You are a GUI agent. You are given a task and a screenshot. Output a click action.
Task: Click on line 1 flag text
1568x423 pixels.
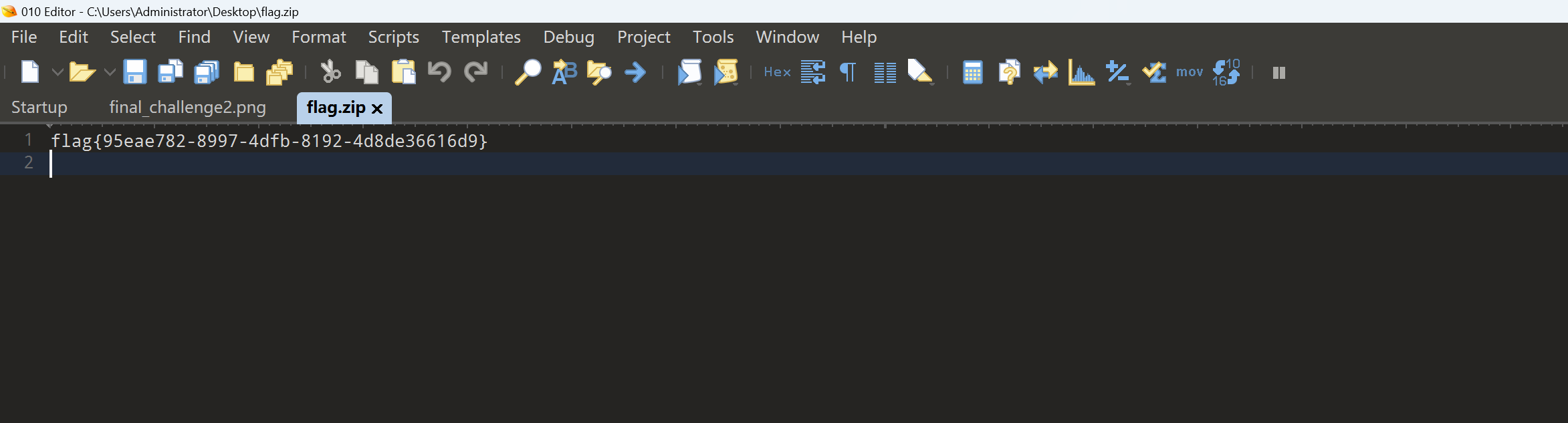(269, 141)
